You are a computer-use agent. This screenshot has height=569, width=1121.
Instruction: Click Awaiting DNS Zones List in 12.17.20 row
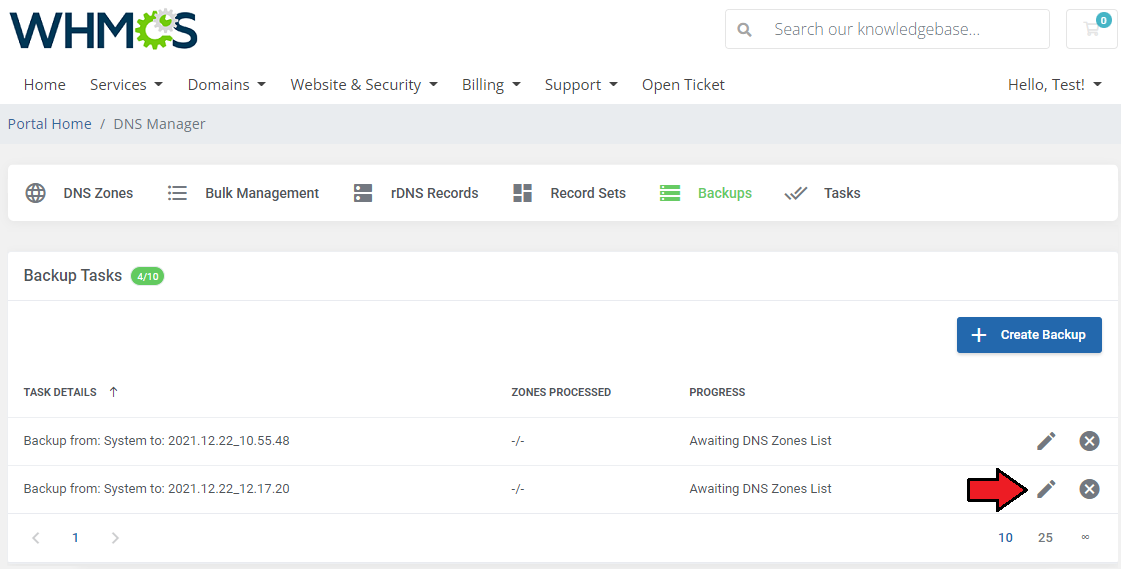(760, 489)
